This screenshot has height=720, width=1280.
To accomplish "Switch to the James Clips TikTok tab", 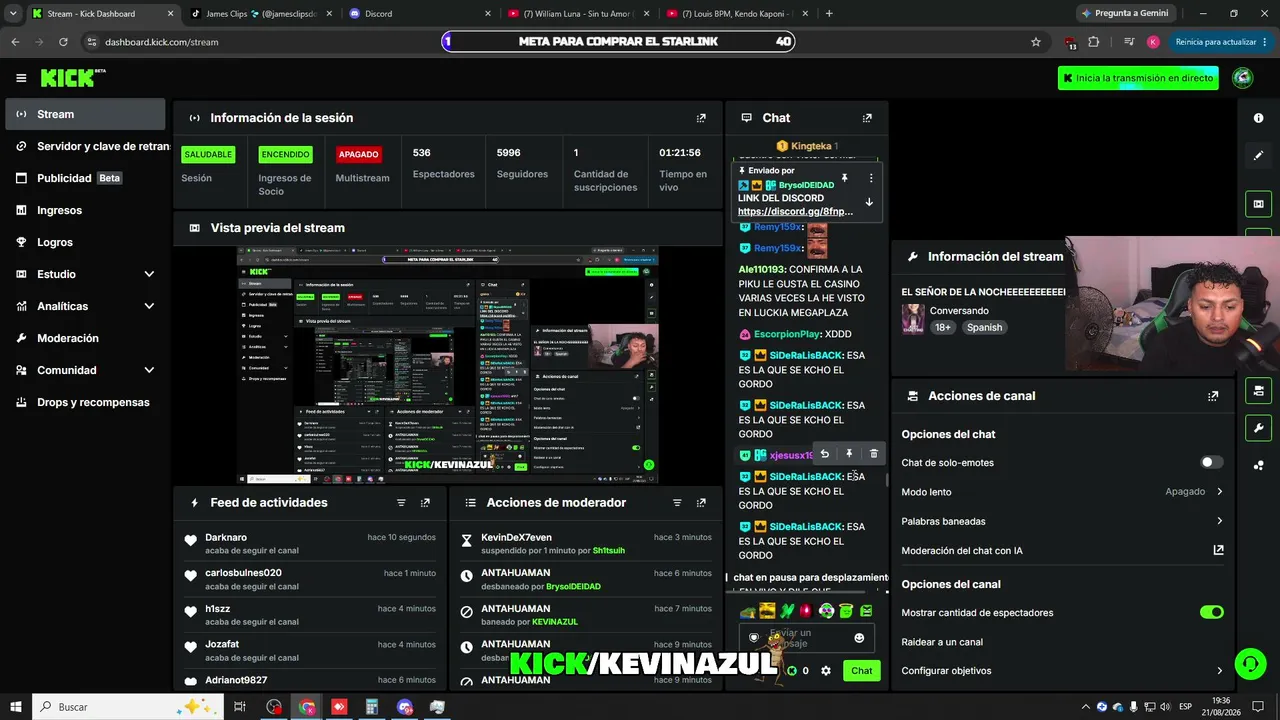I will coord(262,14).
